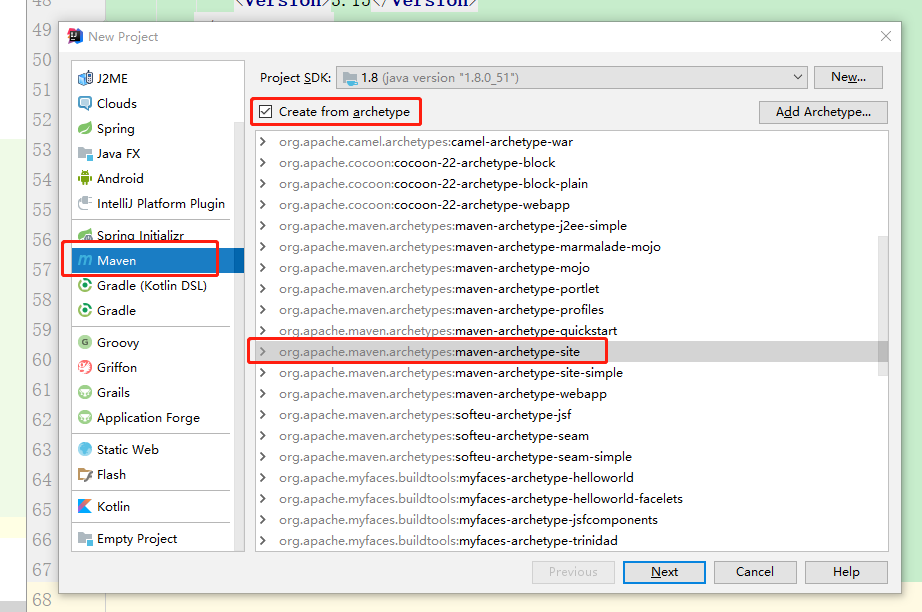Expand maven-archetype-j2ee-simple node
Viewport: 922px width, 612px height.
[263, 226]
